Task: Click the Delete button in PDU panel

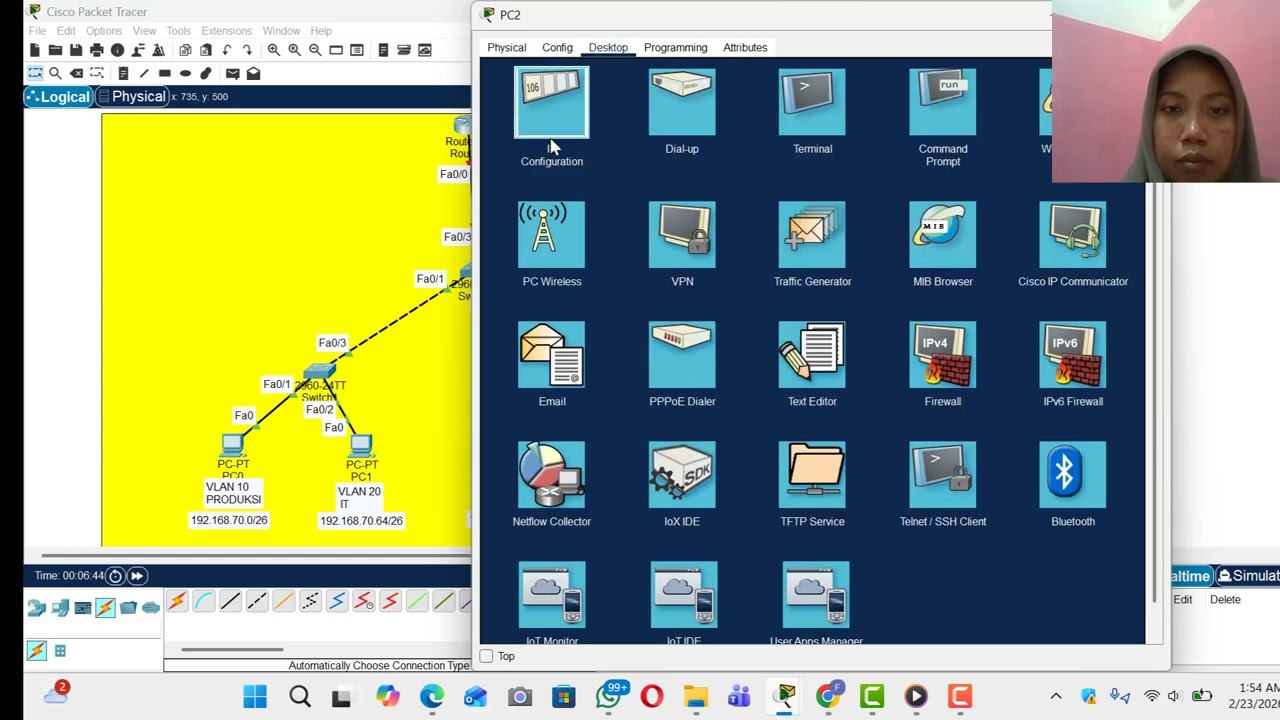Action: 1225,599
